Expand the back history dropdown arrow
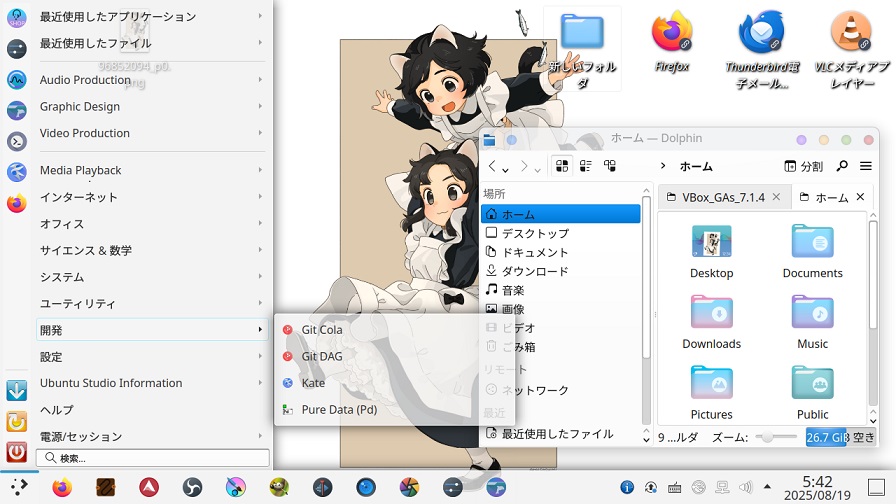The height and width of the screenshot is (504, 896). tap(505, 170)
